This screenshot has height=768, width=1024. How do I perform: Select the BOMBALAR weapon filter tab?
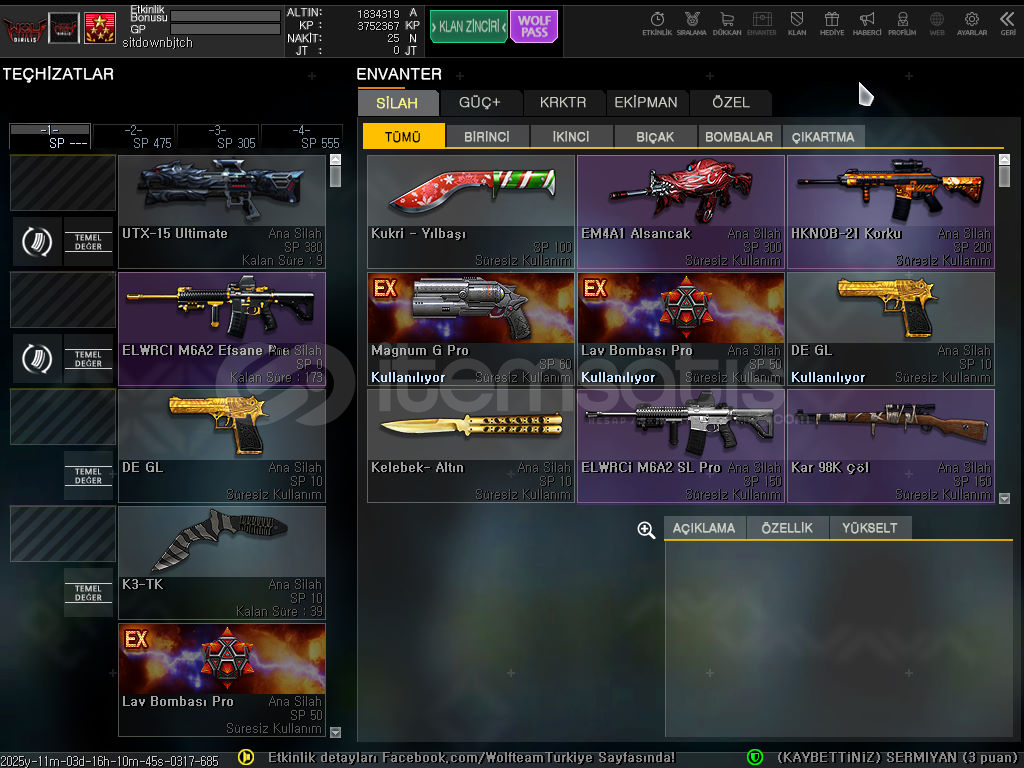[739, 136]
